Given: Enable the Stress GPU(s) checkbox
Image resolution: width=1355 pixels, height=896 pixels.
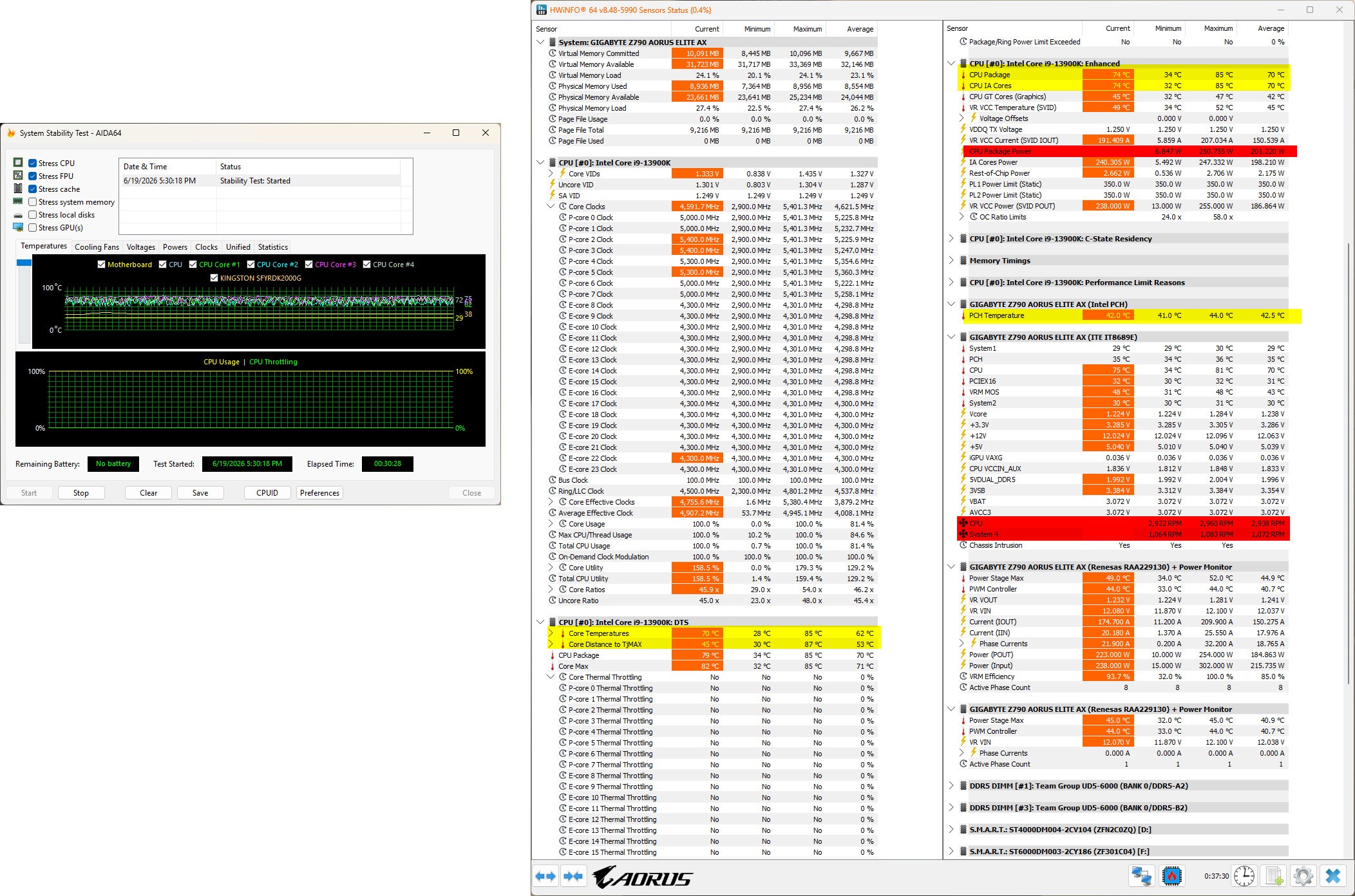Looking at the screenshot, I should click(32, 228).
